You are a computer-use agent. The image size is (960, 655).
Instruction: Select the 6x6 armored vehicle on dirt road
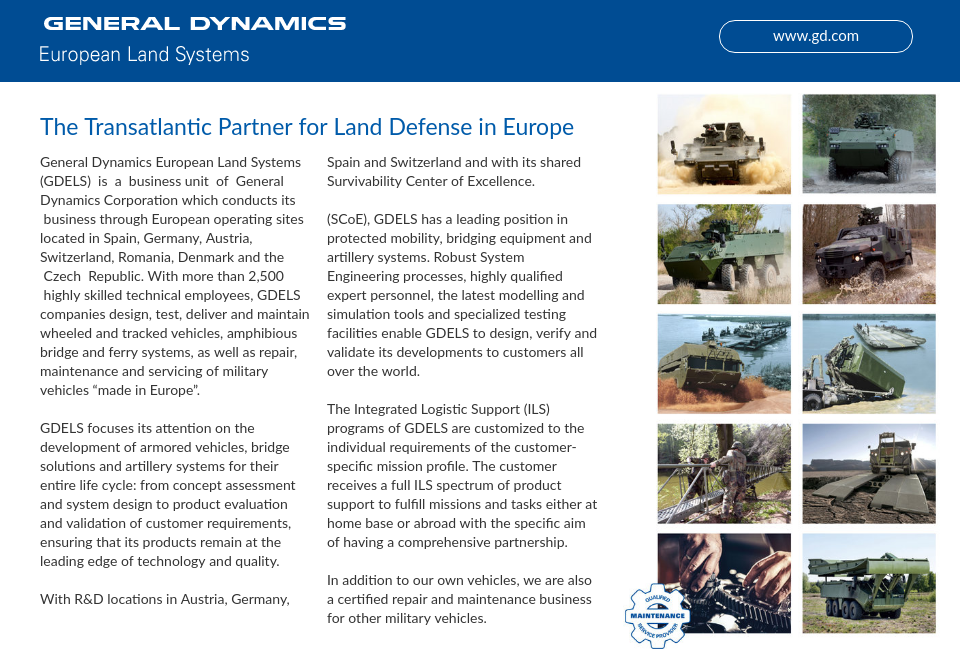pyautogui.click(x=723, y=253)
